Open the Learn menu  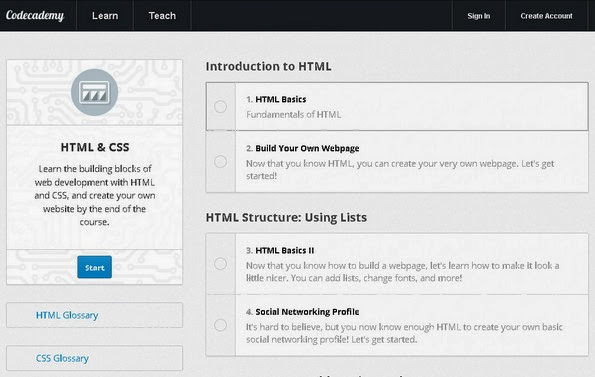(105, 16)
